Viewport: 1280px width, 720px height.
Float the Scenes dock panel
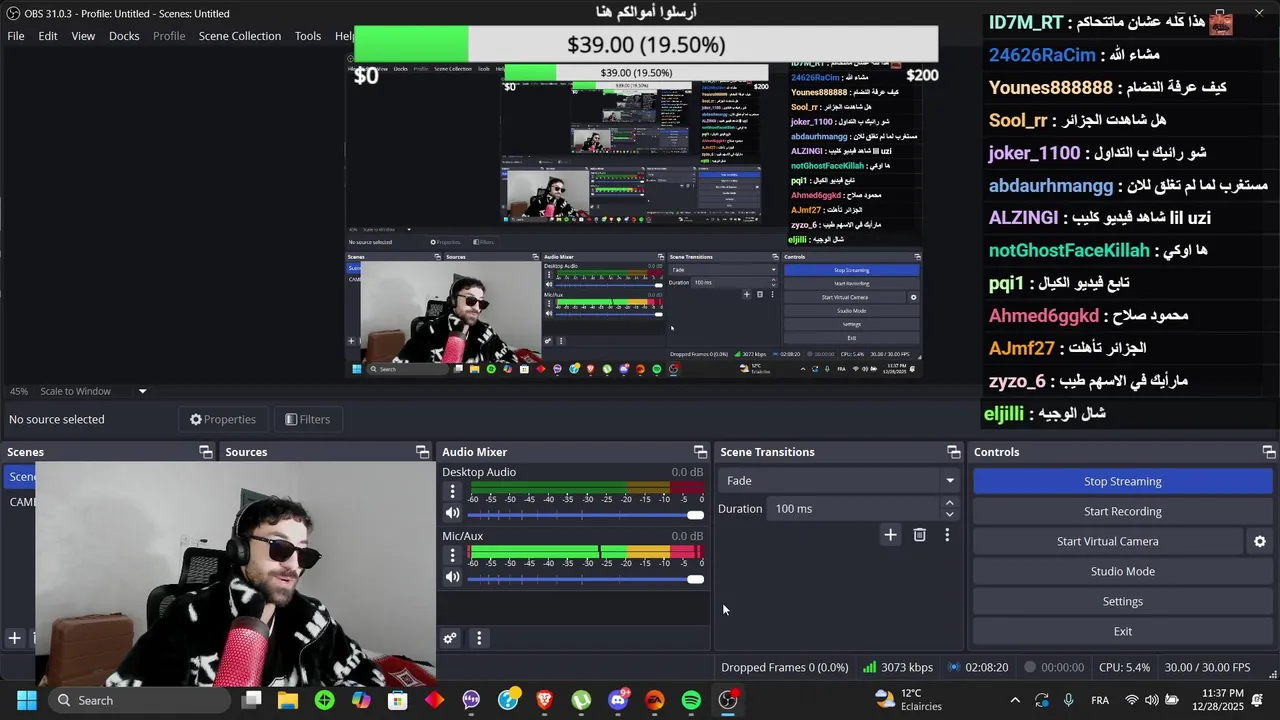205,452
